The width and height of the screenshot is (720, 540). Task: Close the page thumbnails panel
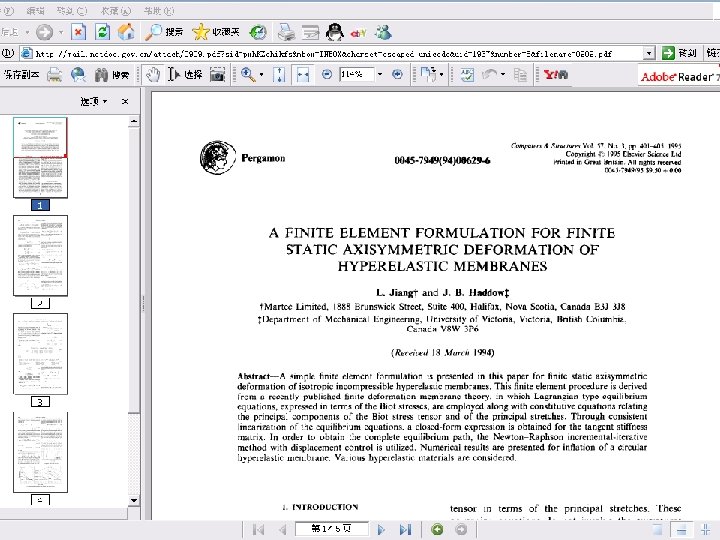pos(125,101)
